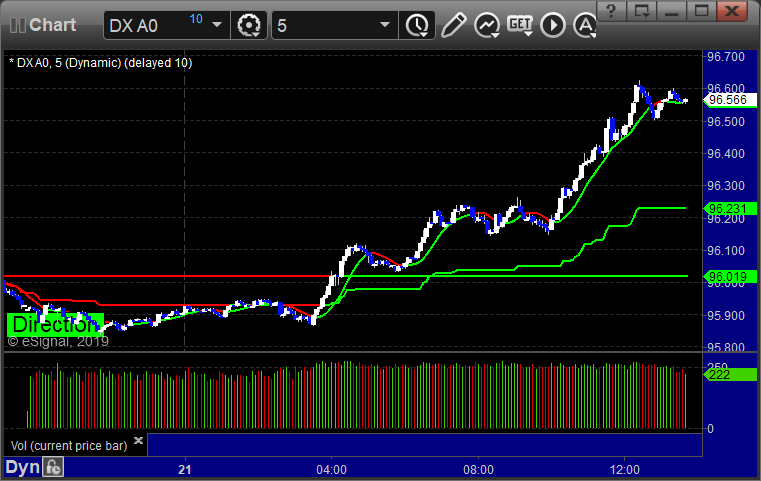
Task: Click the current price marker 96.566
Action: [730, 100]
